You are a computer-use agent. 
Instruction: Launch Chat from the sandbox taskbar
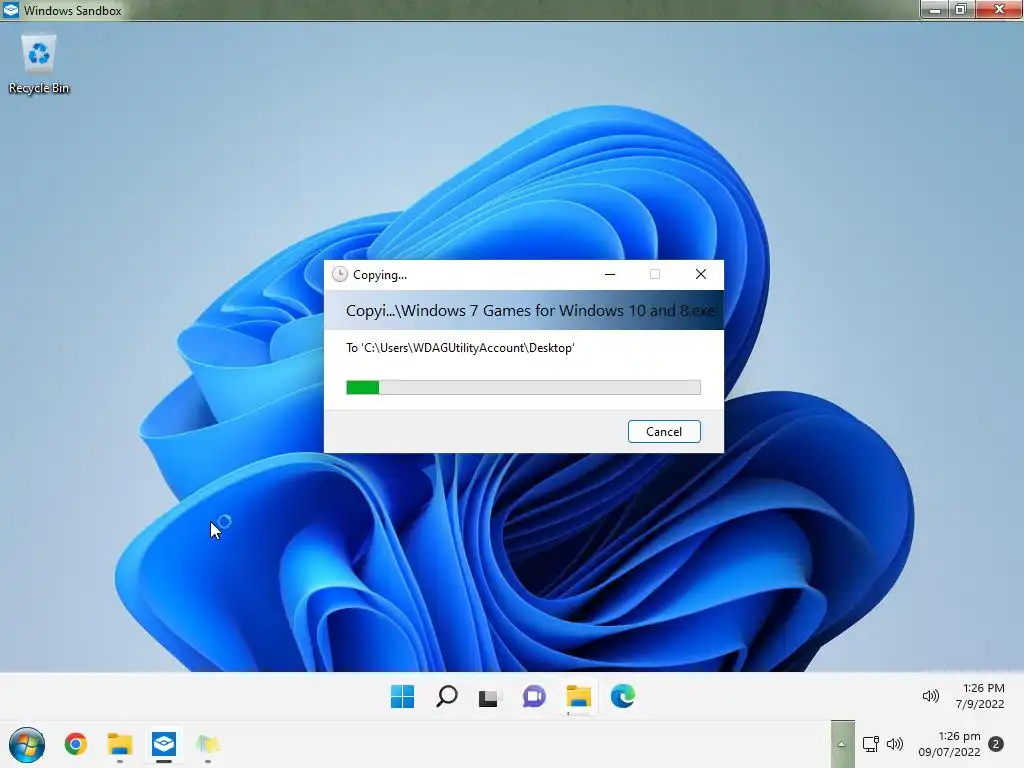534,696
